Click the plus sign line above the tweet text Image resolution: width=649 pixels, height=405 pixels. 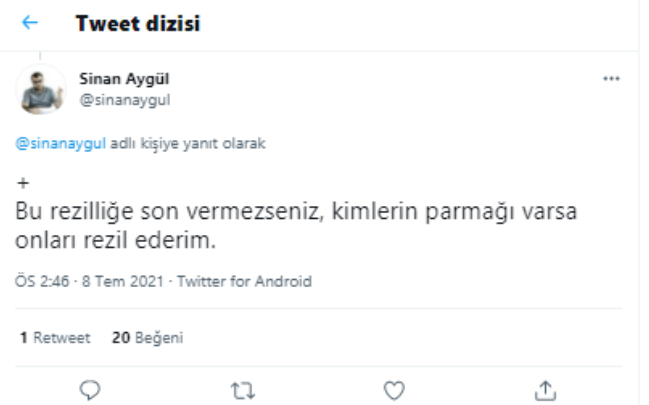coord(24,184)
